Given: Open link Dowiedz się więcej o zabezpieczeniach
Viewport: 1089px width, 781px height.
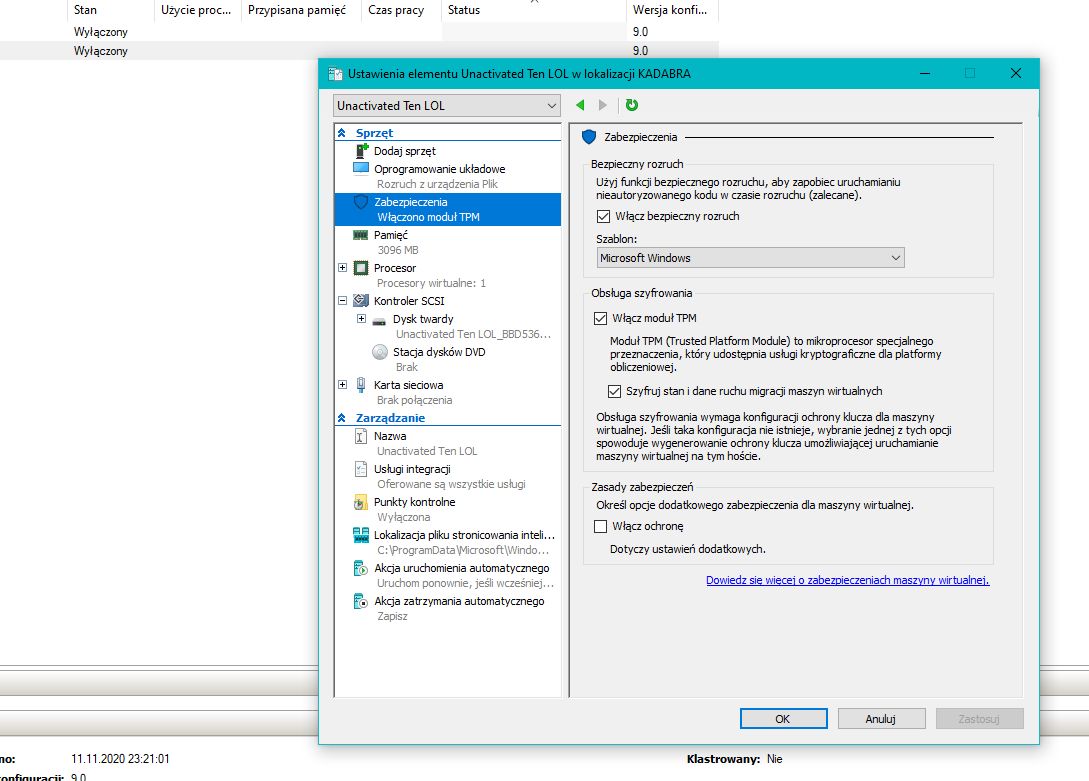Looking at the screenshot, I should [847, 580].
